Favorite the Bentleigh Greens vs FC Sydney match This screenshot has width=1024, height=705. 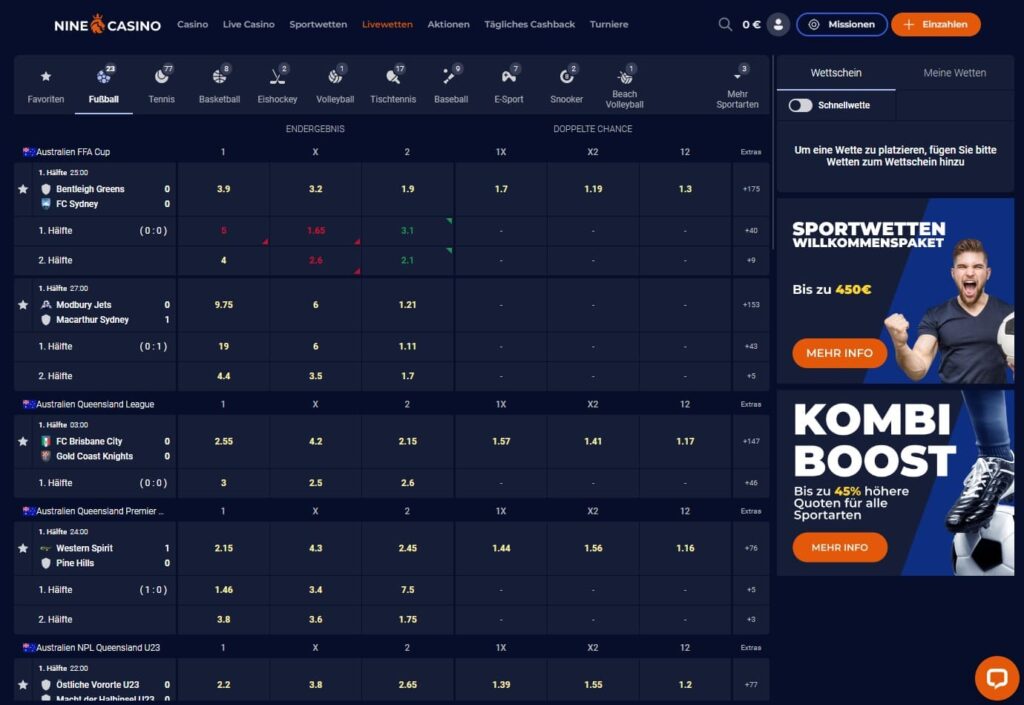coord(23,189)
